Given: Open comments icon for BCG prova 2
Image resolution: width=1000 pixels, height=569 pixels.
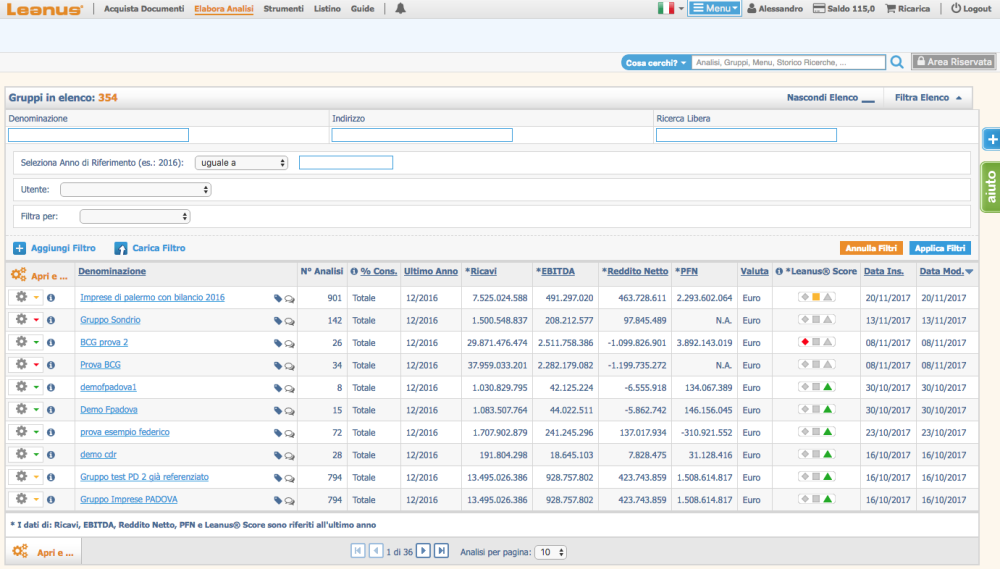Looking at the screenshot, I should [290, 343].
